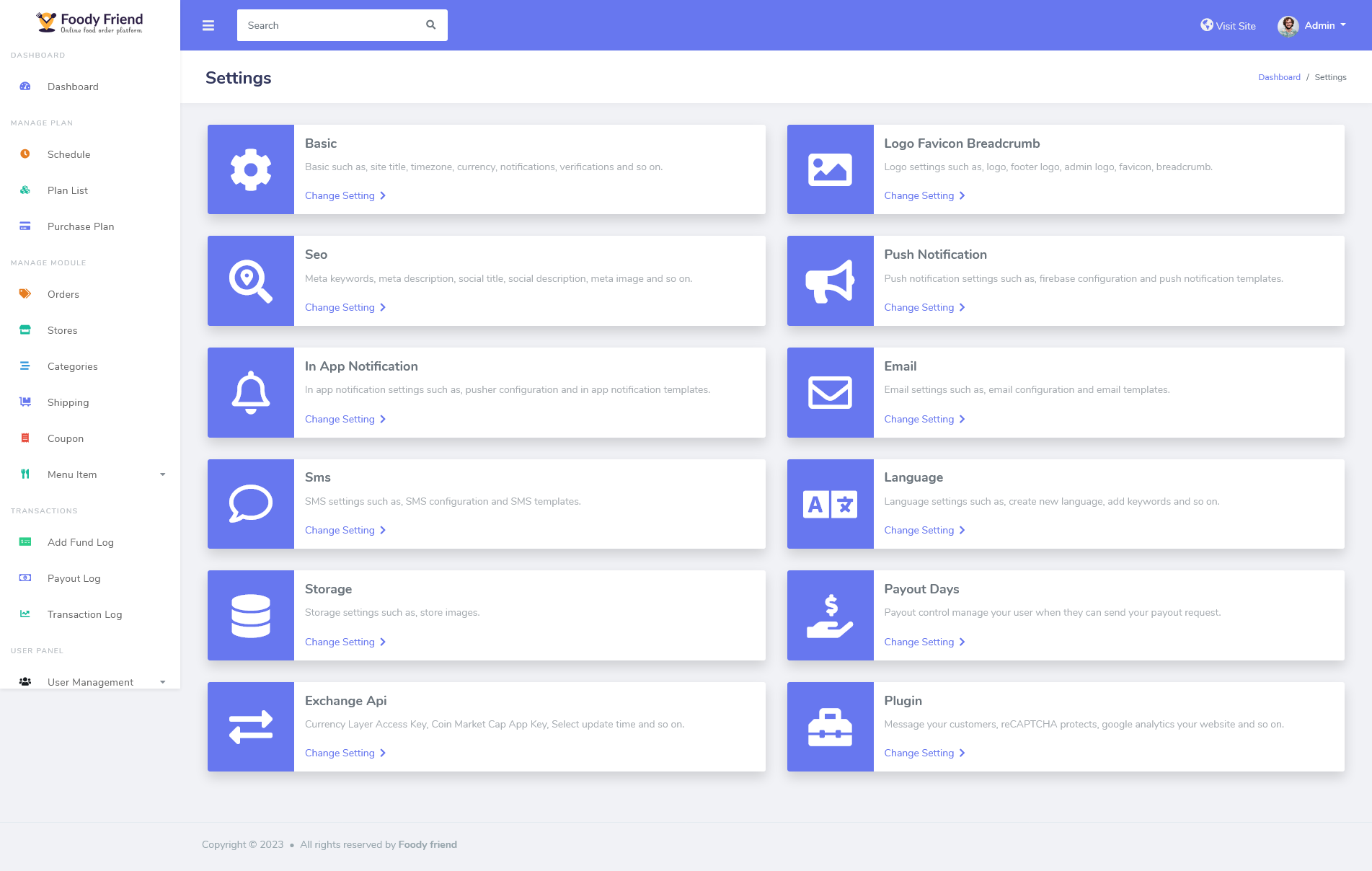
Task: Click the Transaction Log chart icon
Action: point(25,614)
